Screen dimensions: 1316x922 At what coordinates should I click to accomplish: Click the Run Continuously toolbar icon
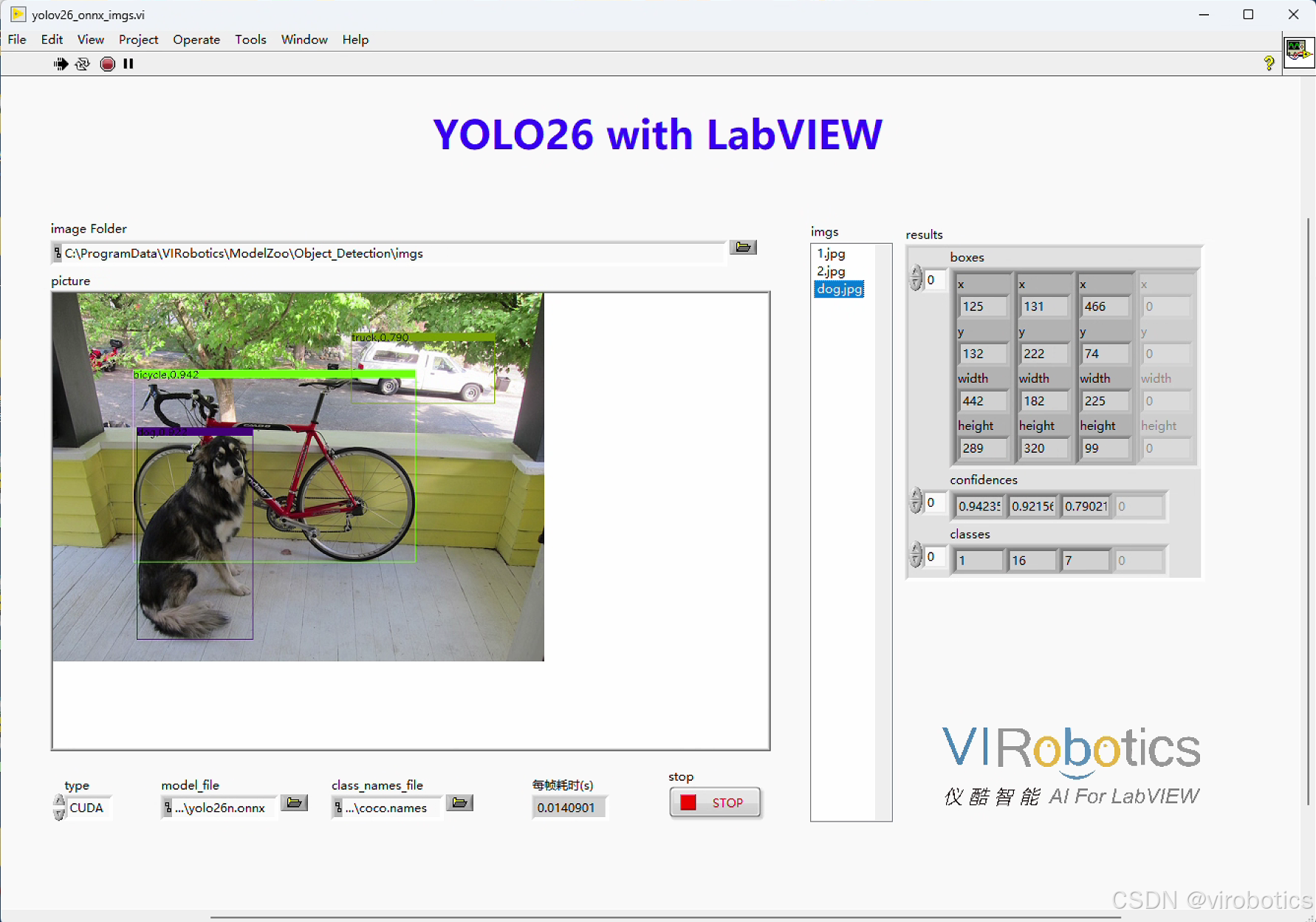83,64
